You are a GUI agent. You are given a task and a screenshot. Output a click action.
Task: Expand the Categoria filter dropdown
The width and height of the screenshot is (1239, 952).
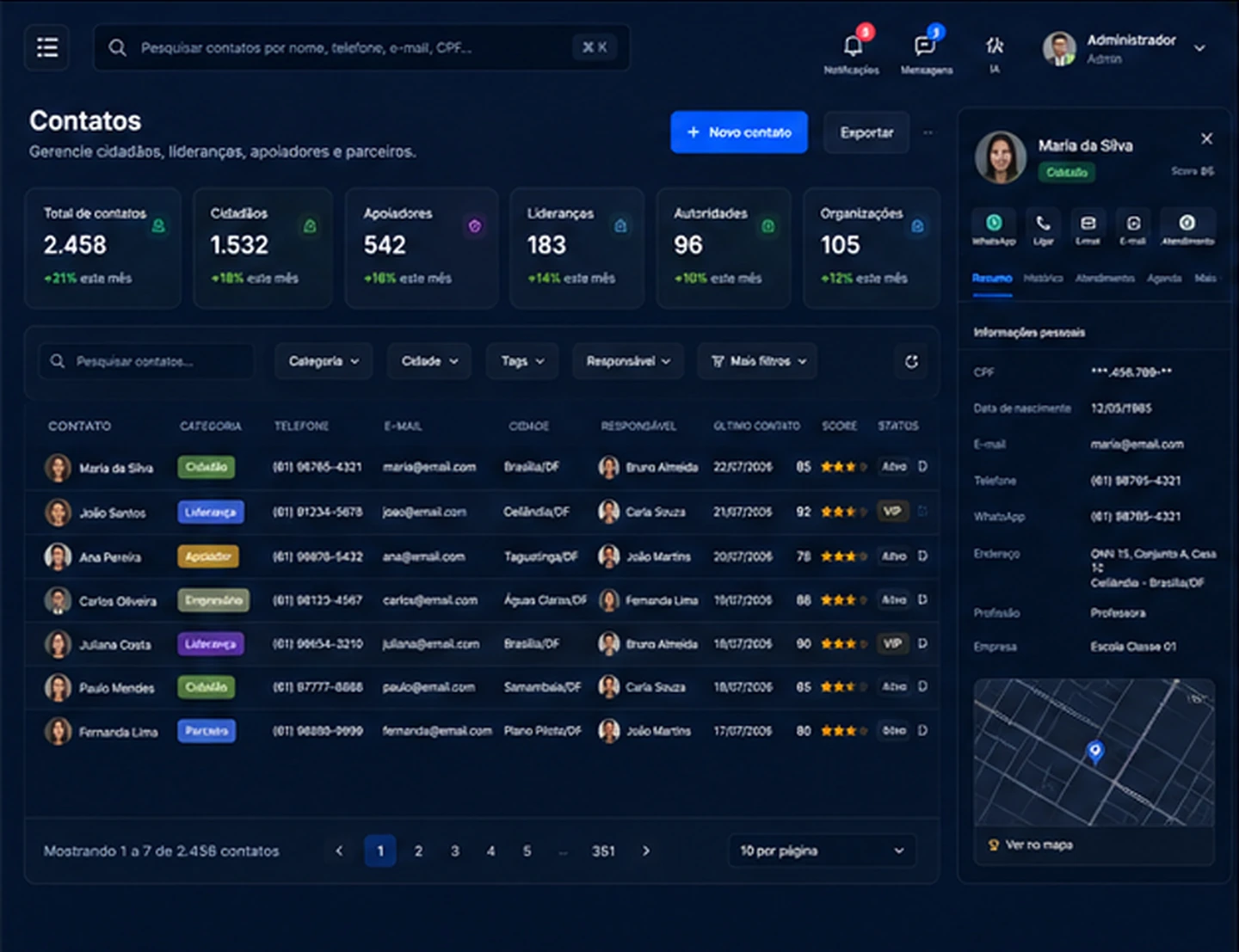(x=324, y=361)
